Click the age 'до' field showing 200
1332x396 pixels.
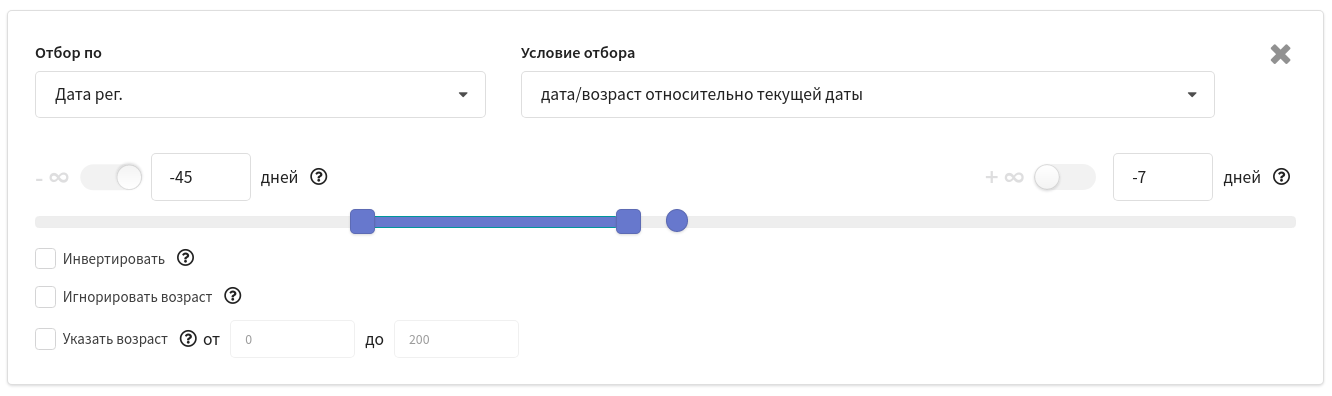(457, 339)
